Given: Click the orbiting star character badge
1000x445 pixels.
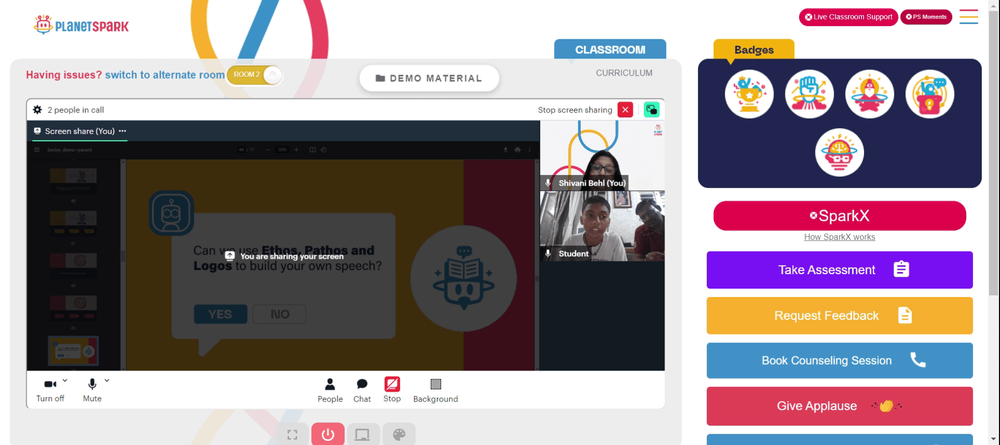Looking at the screenshot, I should tap(869, 94).
